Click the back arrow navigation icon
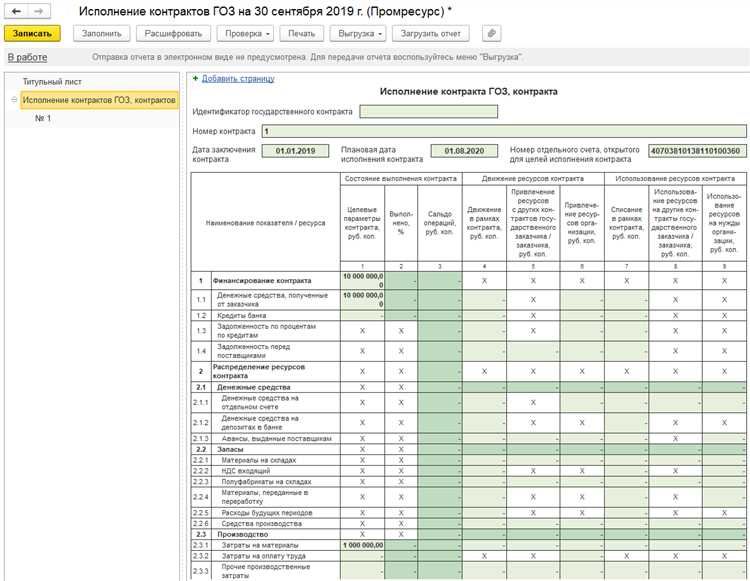Screen dimensions: 750x581 tap(16, 11)
